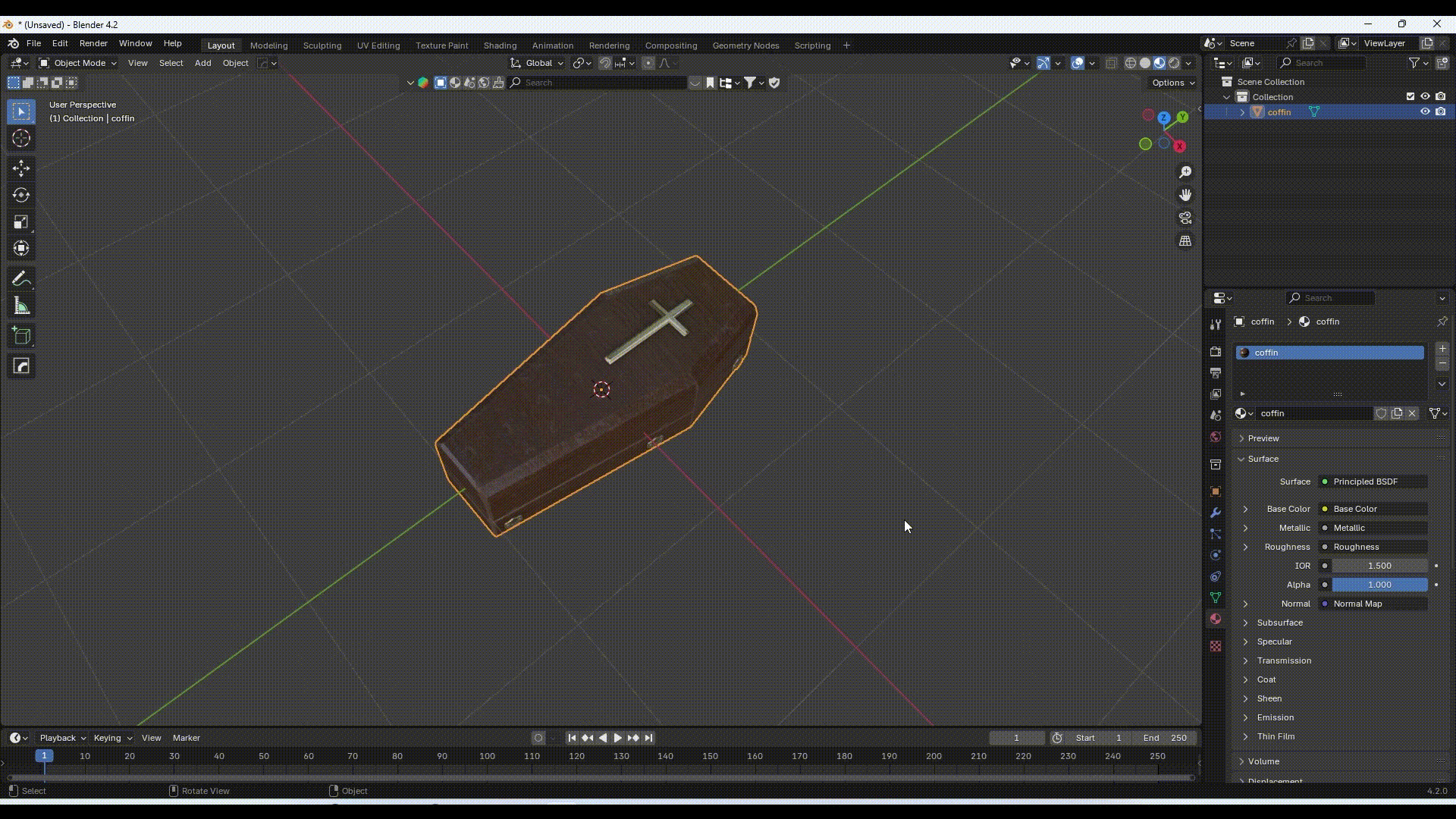
Task: Switch to the Shading workspace tab
Action: 500,45
